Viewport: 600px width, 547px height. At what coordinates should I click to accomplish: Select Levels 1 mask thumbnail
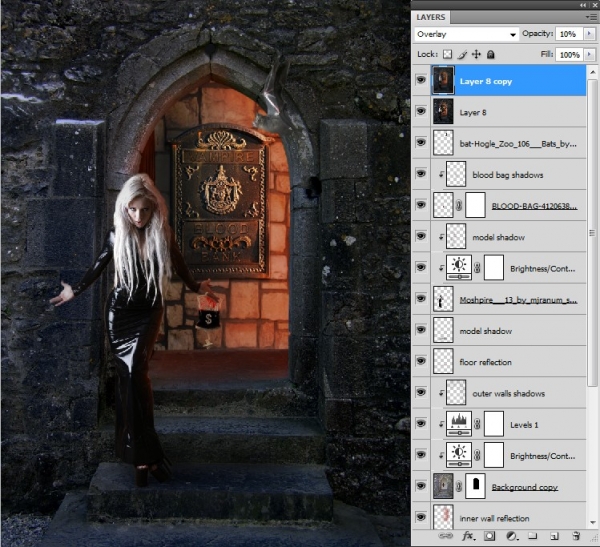pyautogui.click(x=494, y=424)
